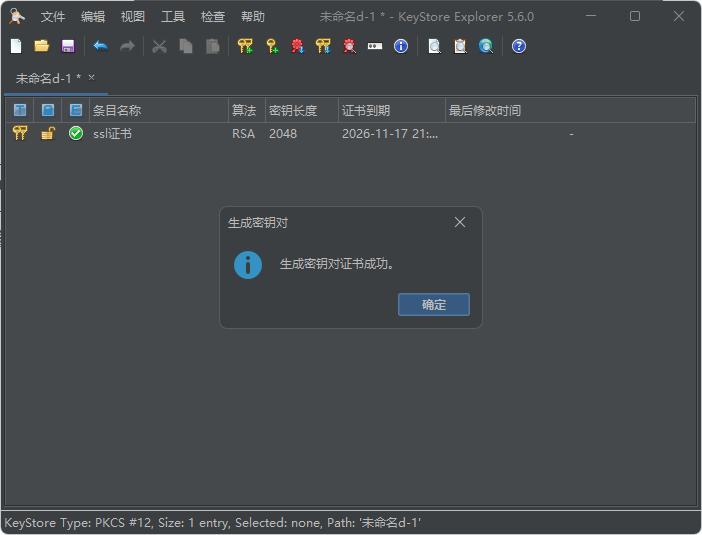Click the 确定 button in dialog

click(x=433, y=305)
